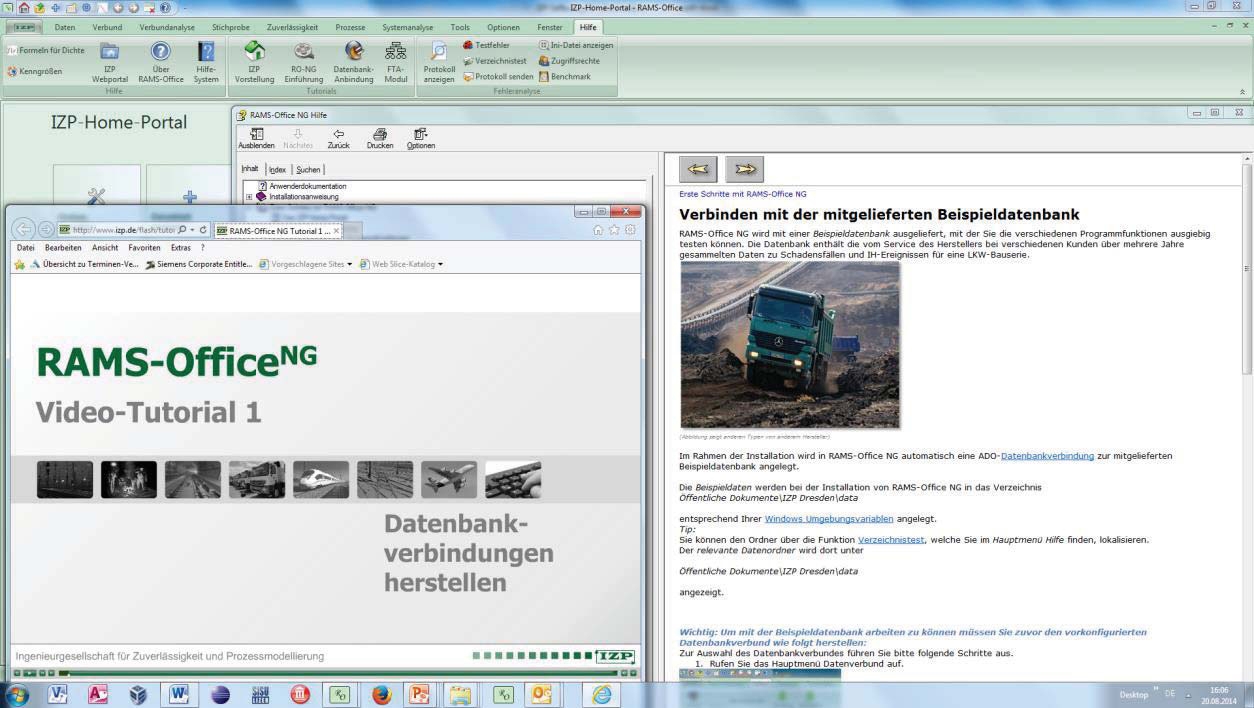Go to previous help page arrow

click(698, 169)
